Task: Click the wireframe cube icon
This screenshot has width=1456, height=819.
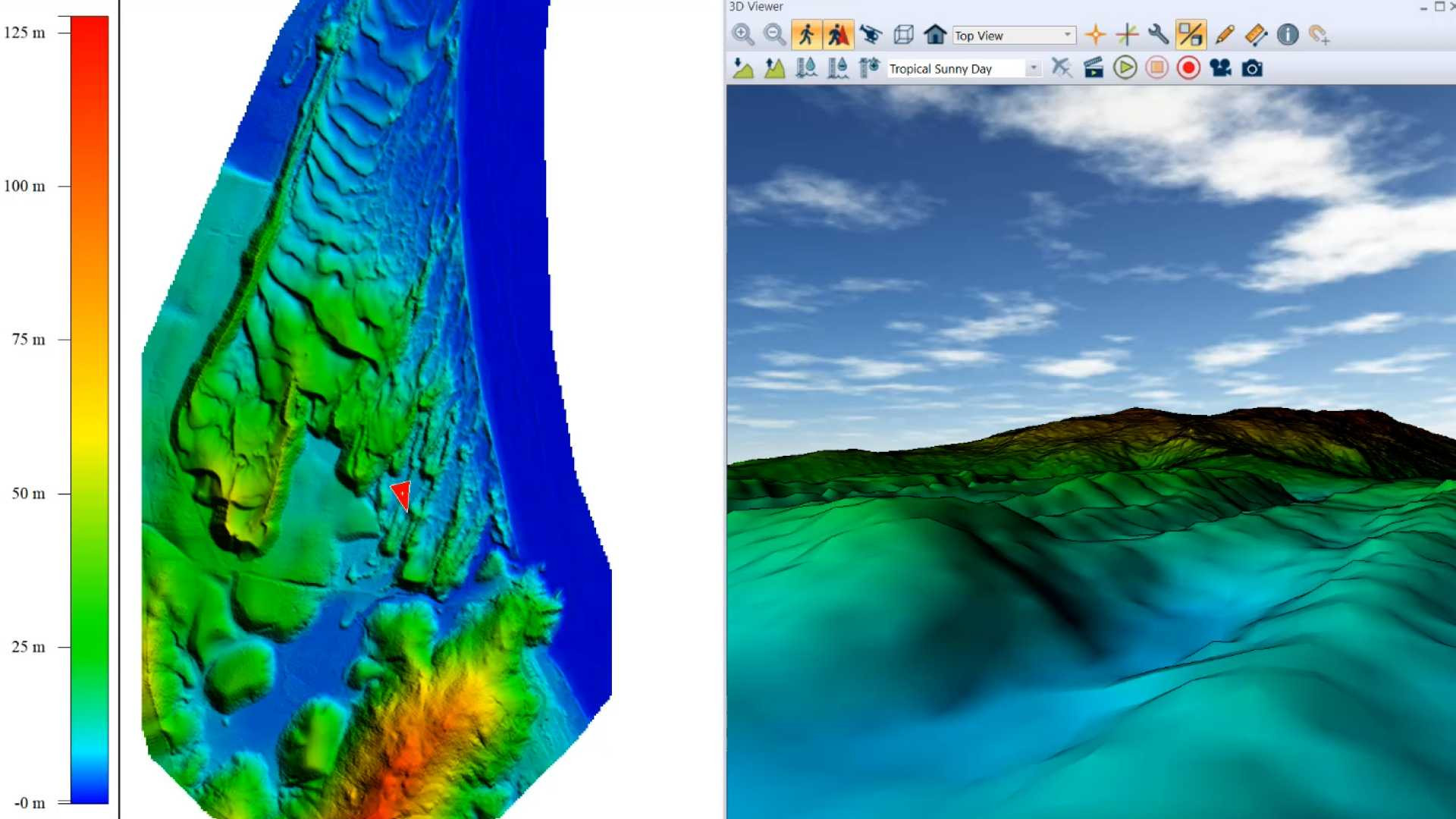Action: point(902,35)
